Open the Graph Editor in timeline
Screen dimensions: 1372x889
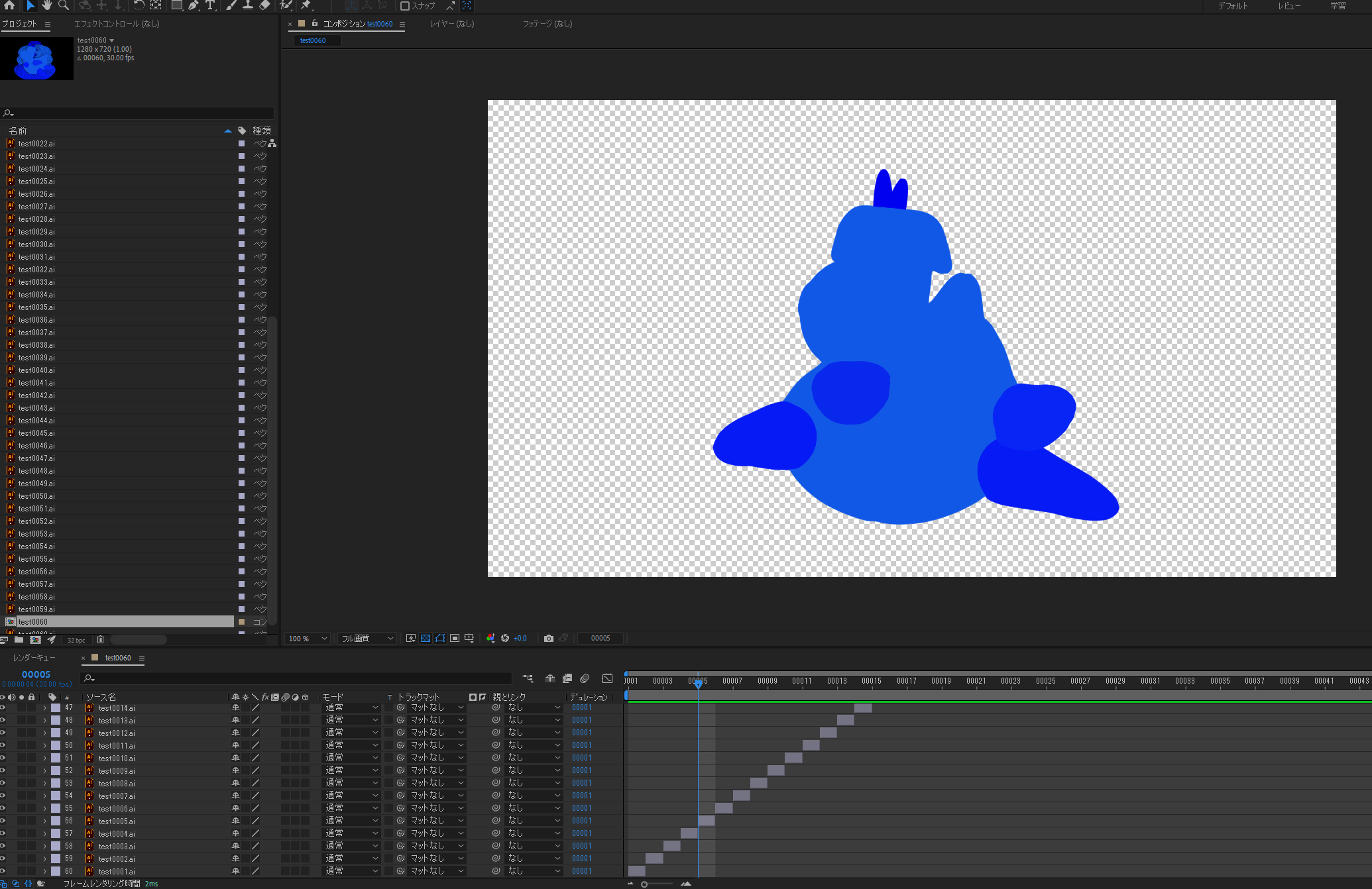click(x=607, y=678)
